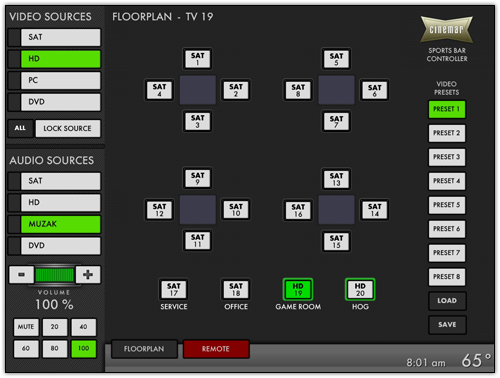500x378 pixels.
Task: Select the SAT 15 TV icon
Action: tap(336, 241)
